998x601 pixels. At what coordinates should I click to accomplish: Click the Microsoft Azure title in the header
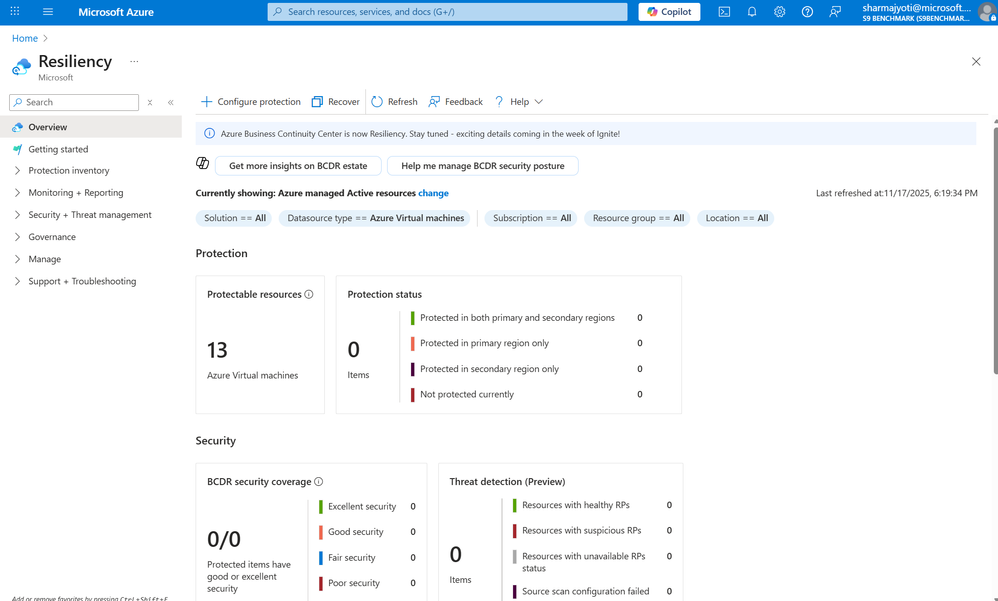click(x=116, y=11)
